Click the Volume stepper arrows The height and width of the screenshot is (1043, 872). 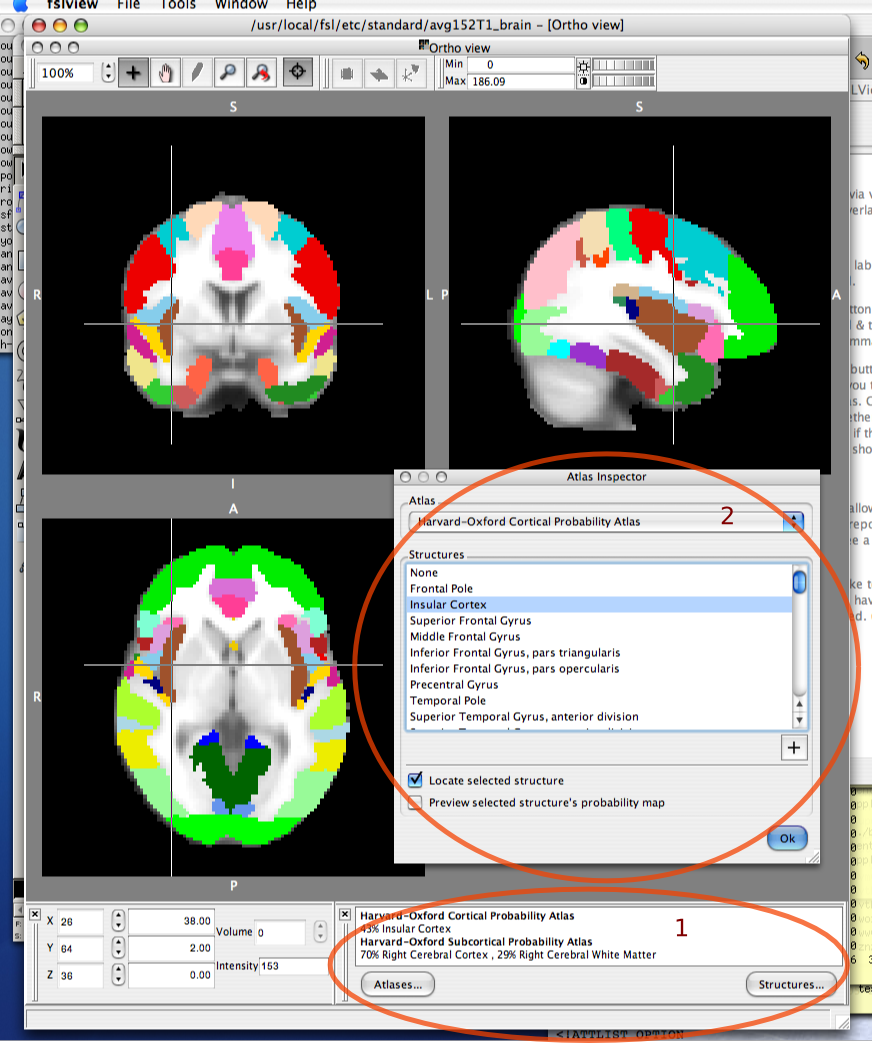tap(320, 932)
